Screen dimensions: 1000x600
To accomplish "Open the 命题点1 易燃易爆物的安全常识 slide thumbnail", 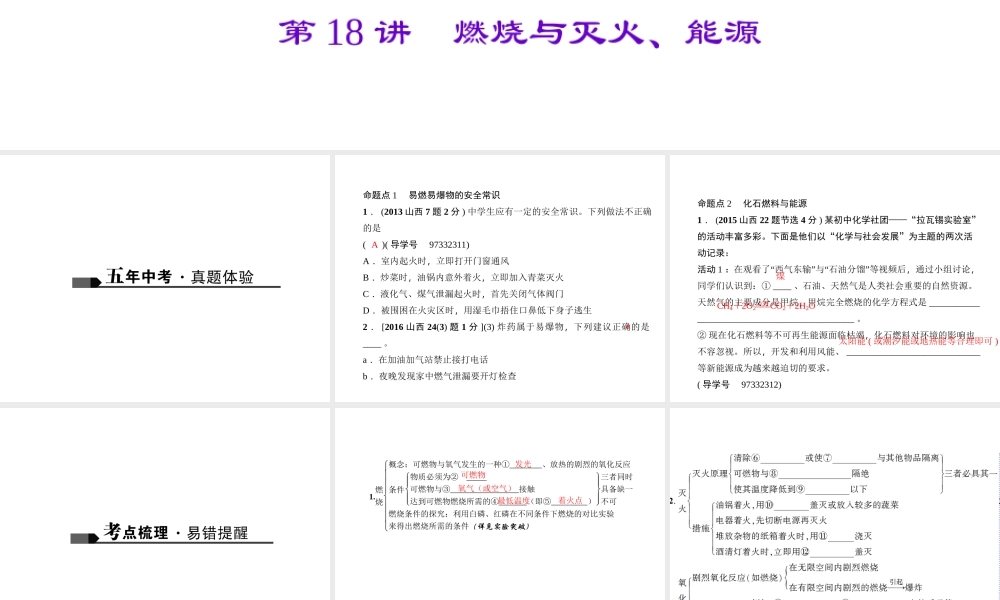I will pyautogui.click(x=499, y=278).
